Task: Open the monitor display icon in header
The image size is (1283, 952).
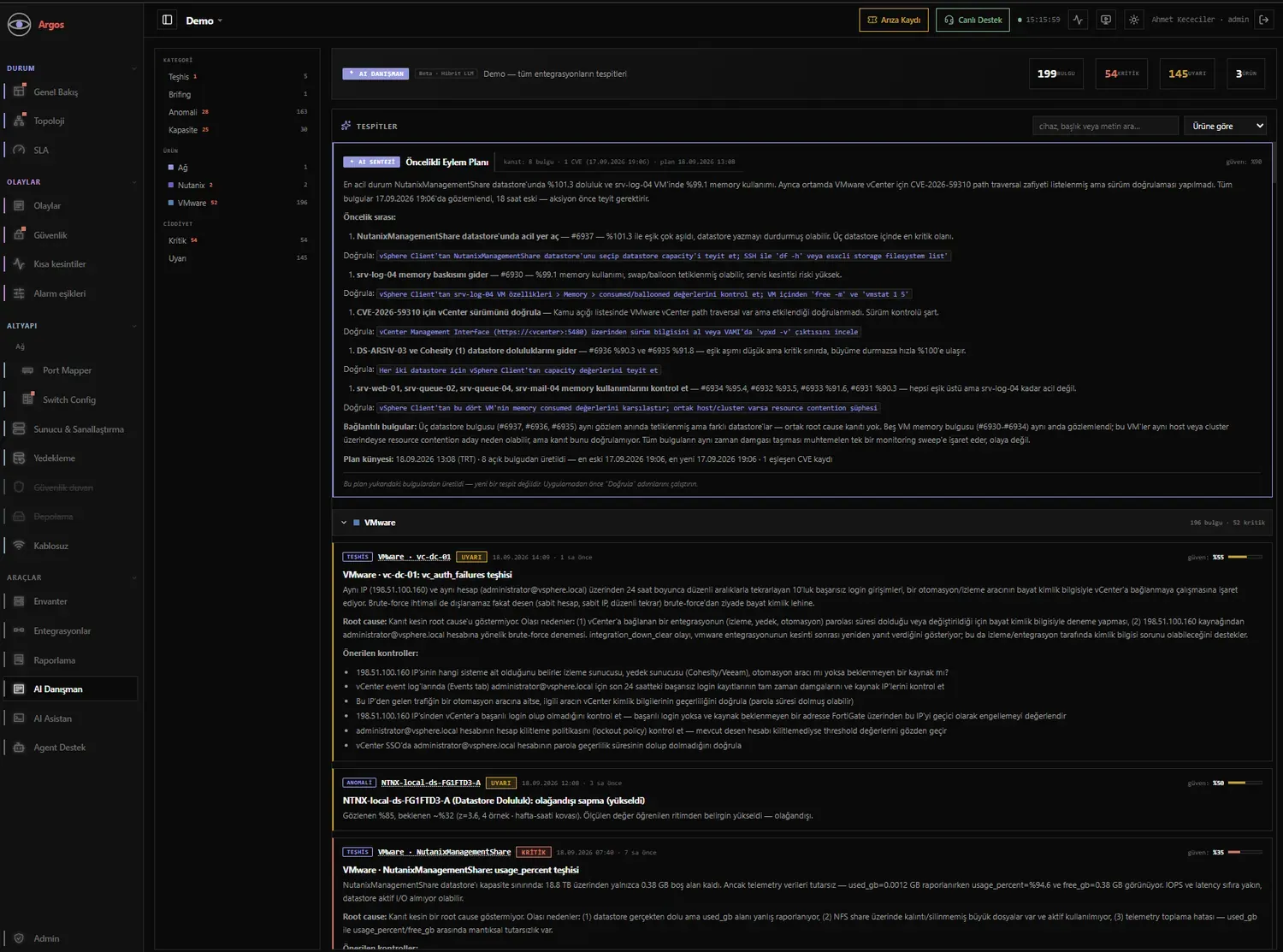Action: (x=1106, y=20)
